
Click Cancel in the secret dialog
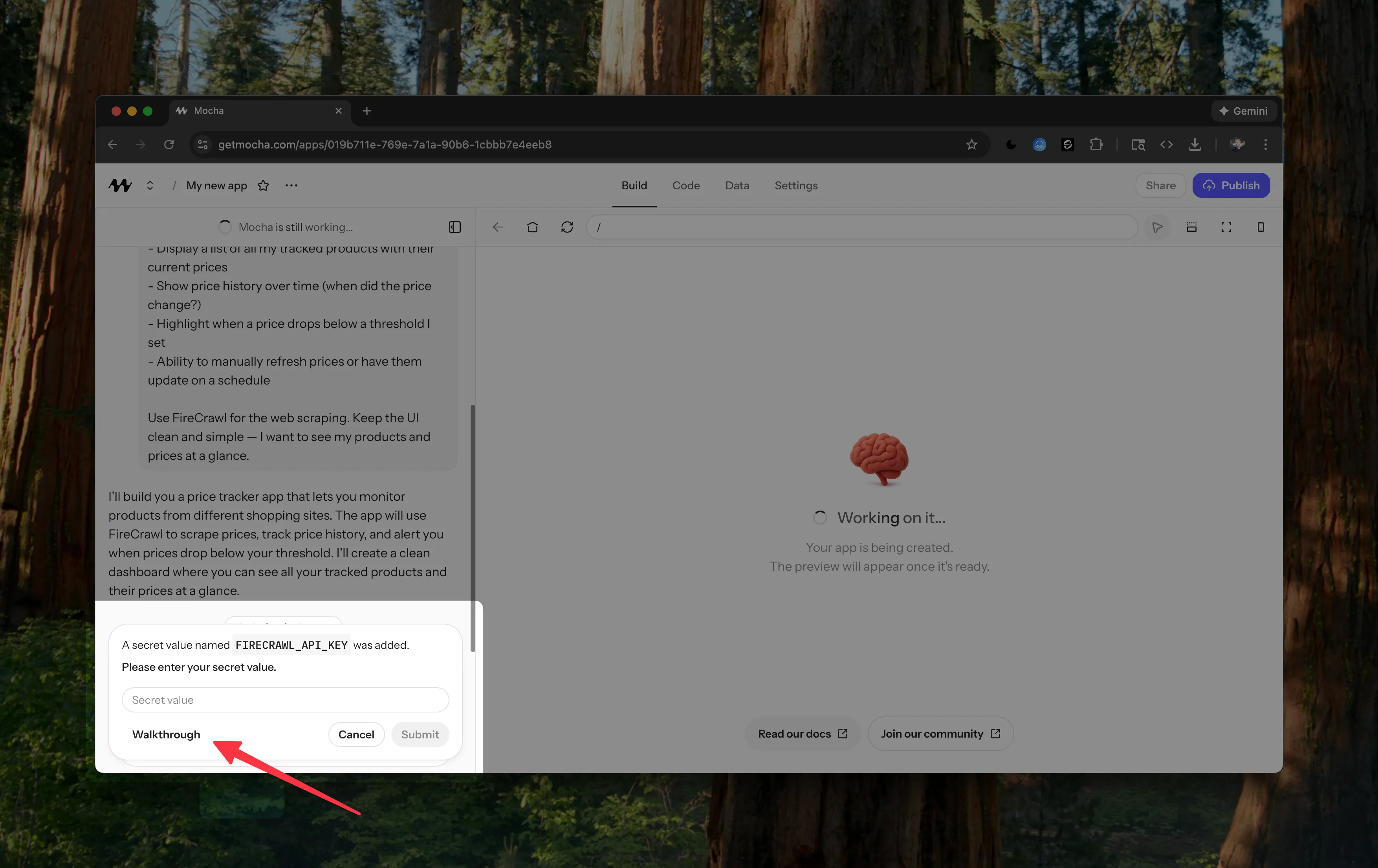tap(356, 734)
